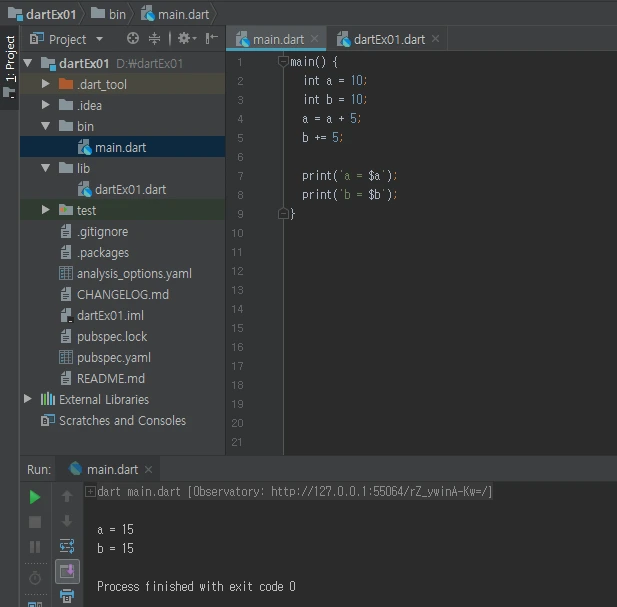Collapse the bin folder

point(46,126)
